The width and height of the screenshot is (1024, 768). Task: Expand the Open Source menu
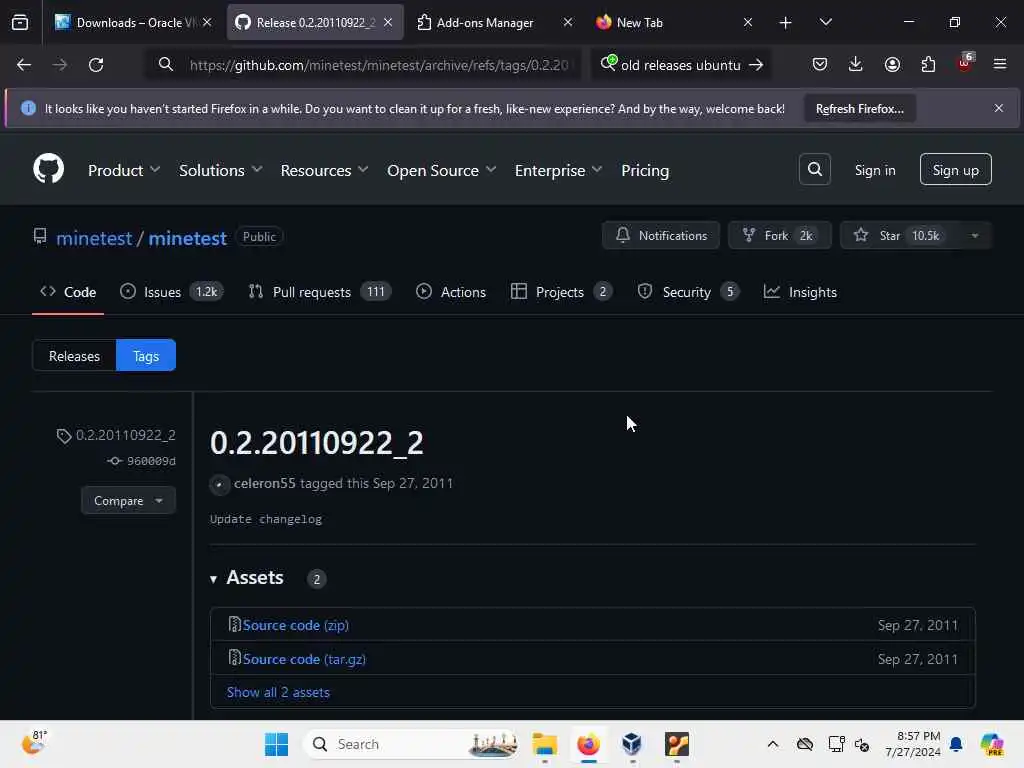click(x=441, y=170)
